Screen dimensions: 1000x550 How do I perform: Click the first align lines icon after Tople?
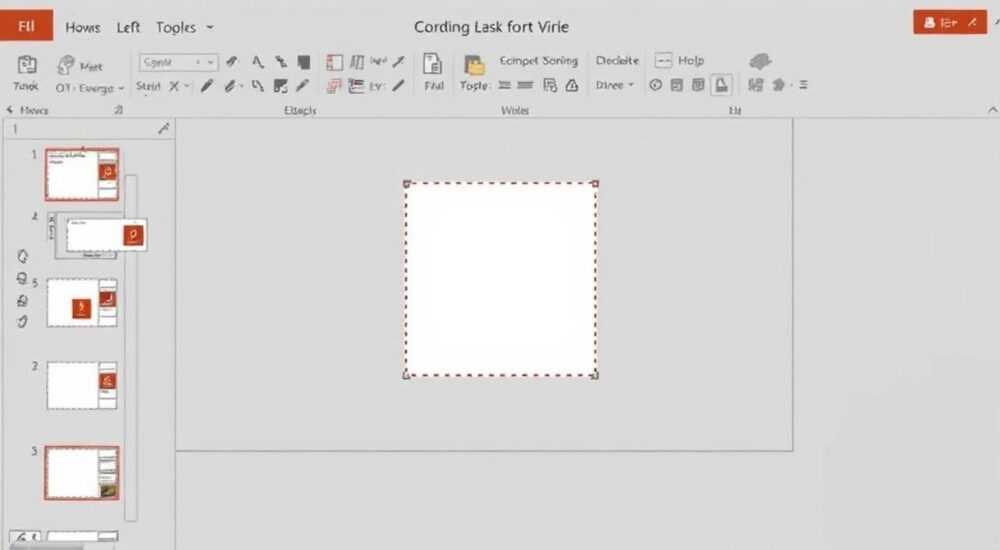coord(504,85)
